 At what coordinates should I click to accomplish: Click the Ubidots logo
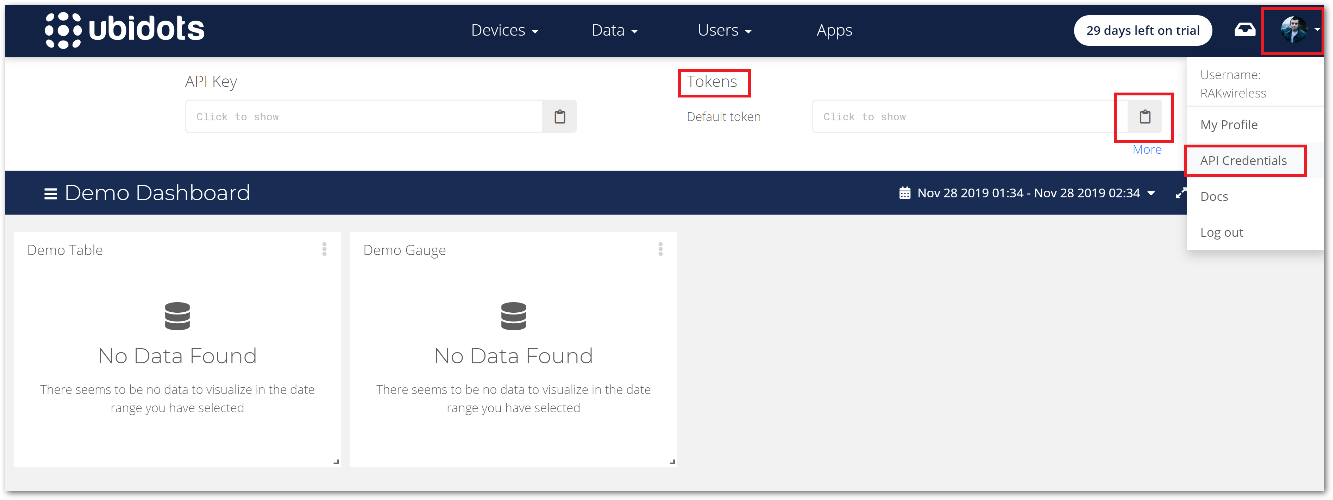tap(125, 30)
